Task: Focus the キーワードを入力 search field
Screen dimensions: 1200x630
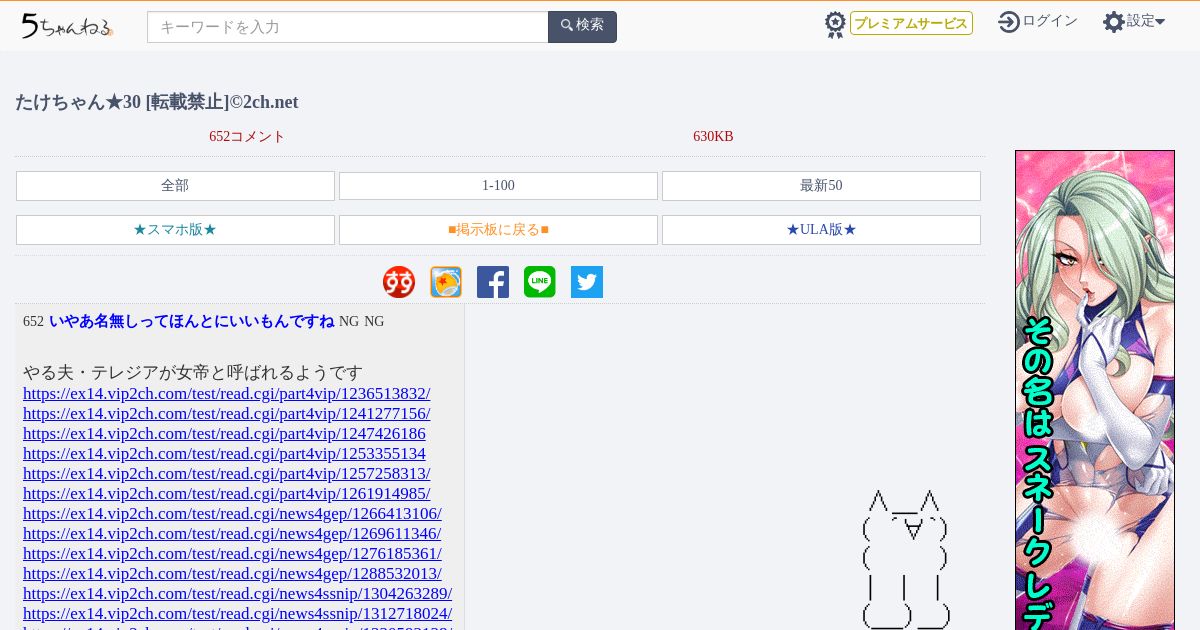Action: click(x=348, y=27)
